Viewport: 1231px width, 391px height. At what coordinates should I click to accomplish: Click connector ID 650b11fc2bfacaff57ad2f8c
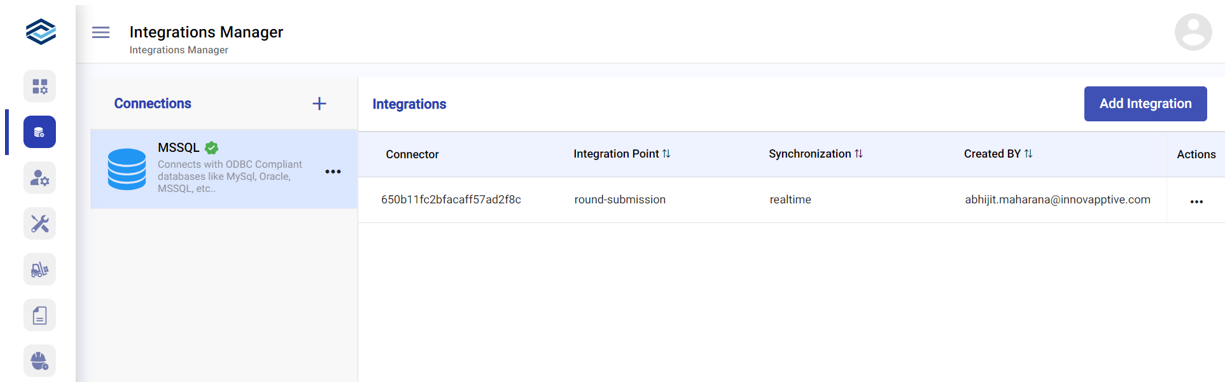click(x=451, y=200)
